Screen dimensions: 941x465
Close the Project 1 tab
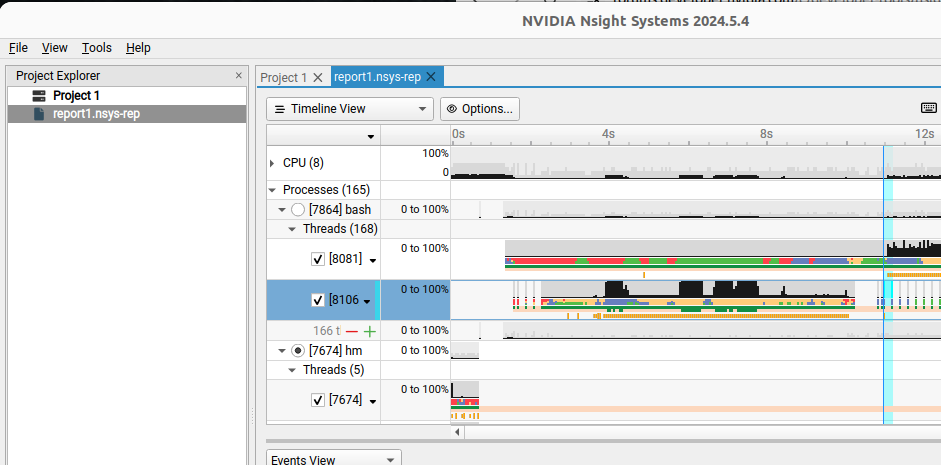click(x=318, y=77)
